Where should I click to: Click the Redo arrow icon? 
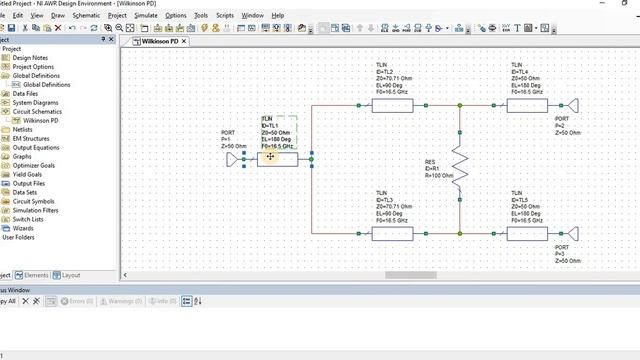(83, 28)
